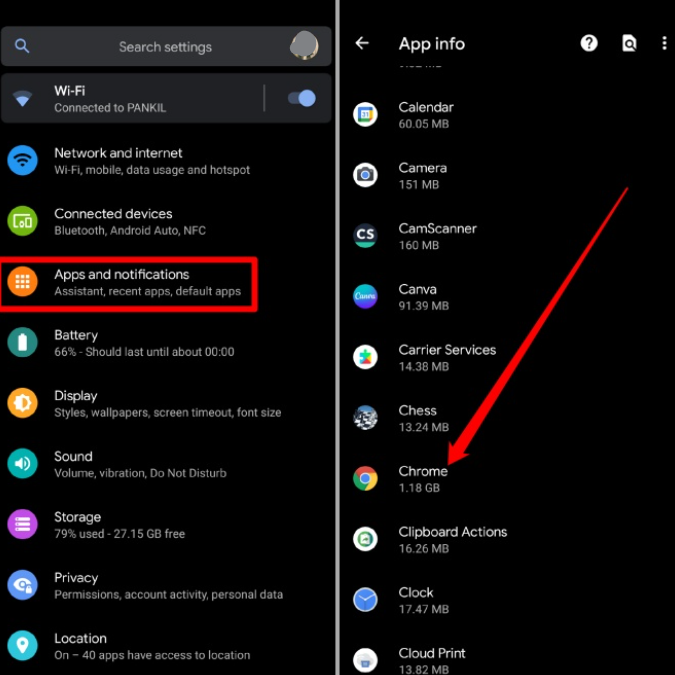Tap the Chess app icon

[x=365, y=418]
